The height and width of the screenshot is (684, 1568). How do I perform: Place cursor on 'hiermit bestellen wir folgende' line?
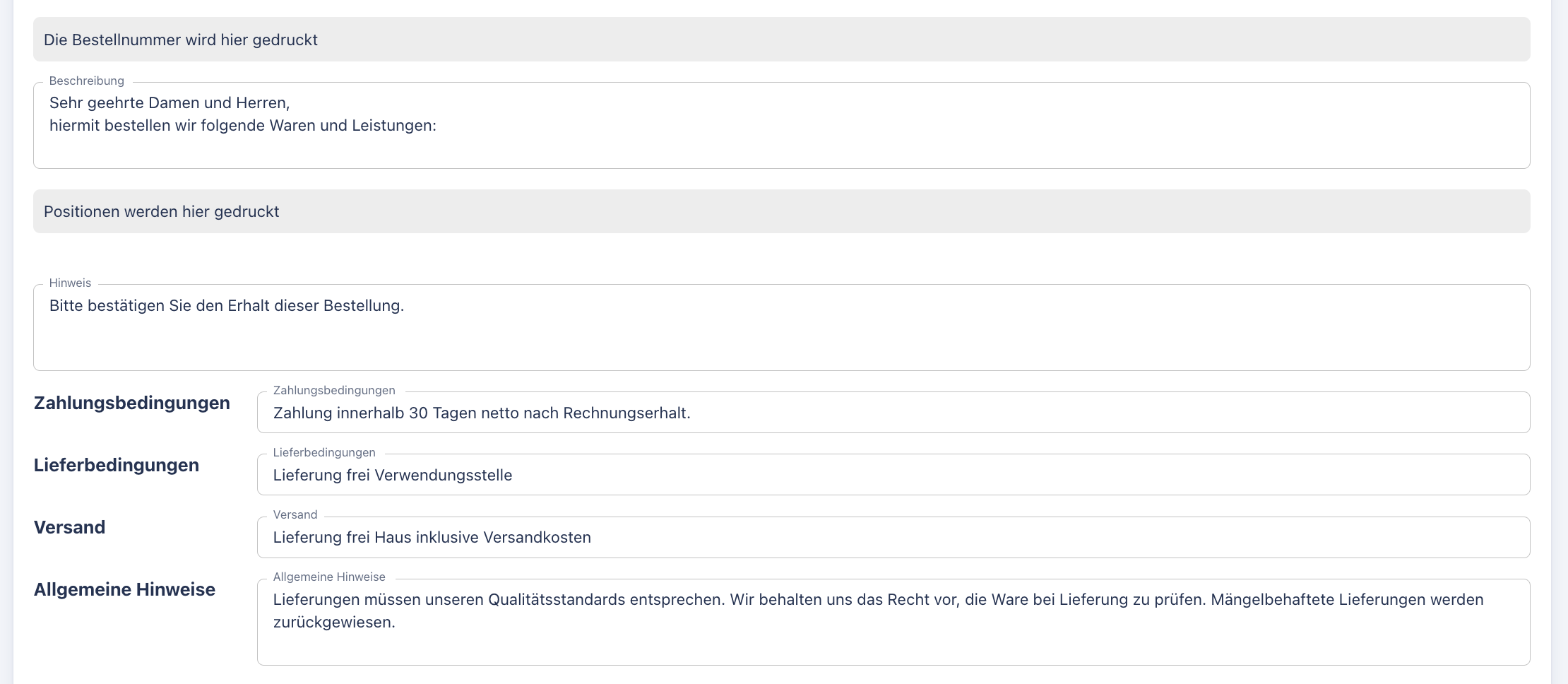coord(242,125)
